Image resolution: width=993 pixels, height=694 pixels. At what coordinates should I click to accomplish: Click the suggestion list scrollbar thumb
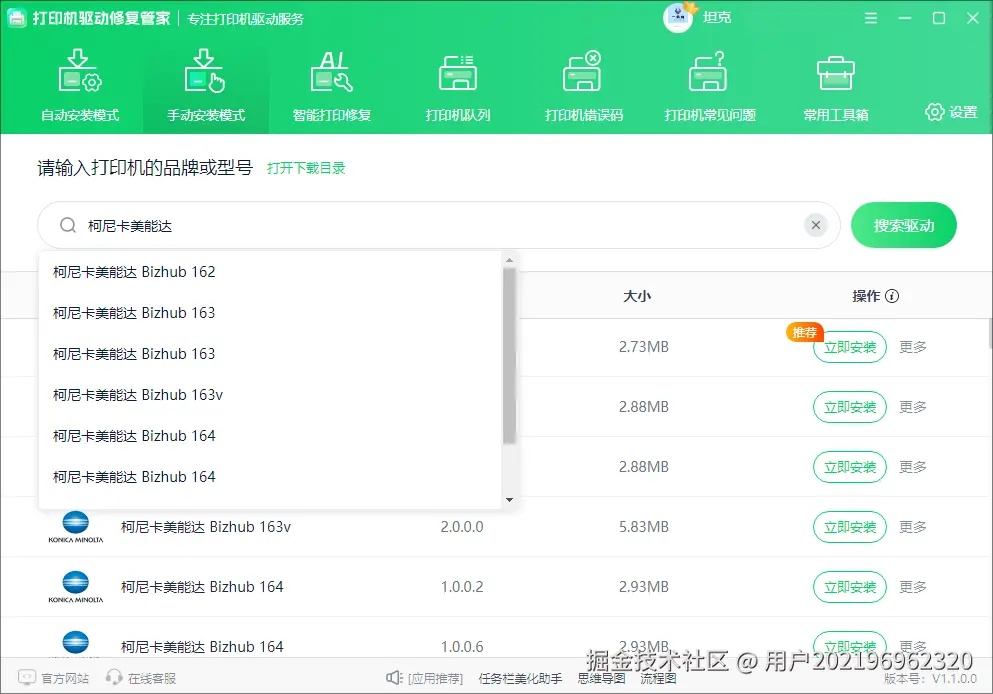click(509, 356)
